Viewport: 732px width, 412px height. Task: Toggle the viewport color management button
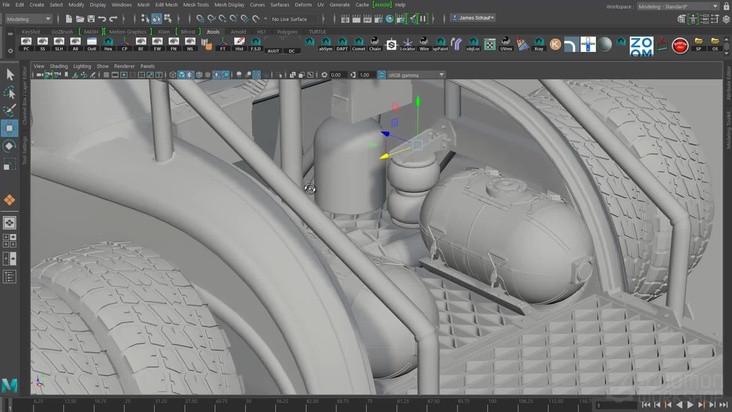tap(381, 75)
